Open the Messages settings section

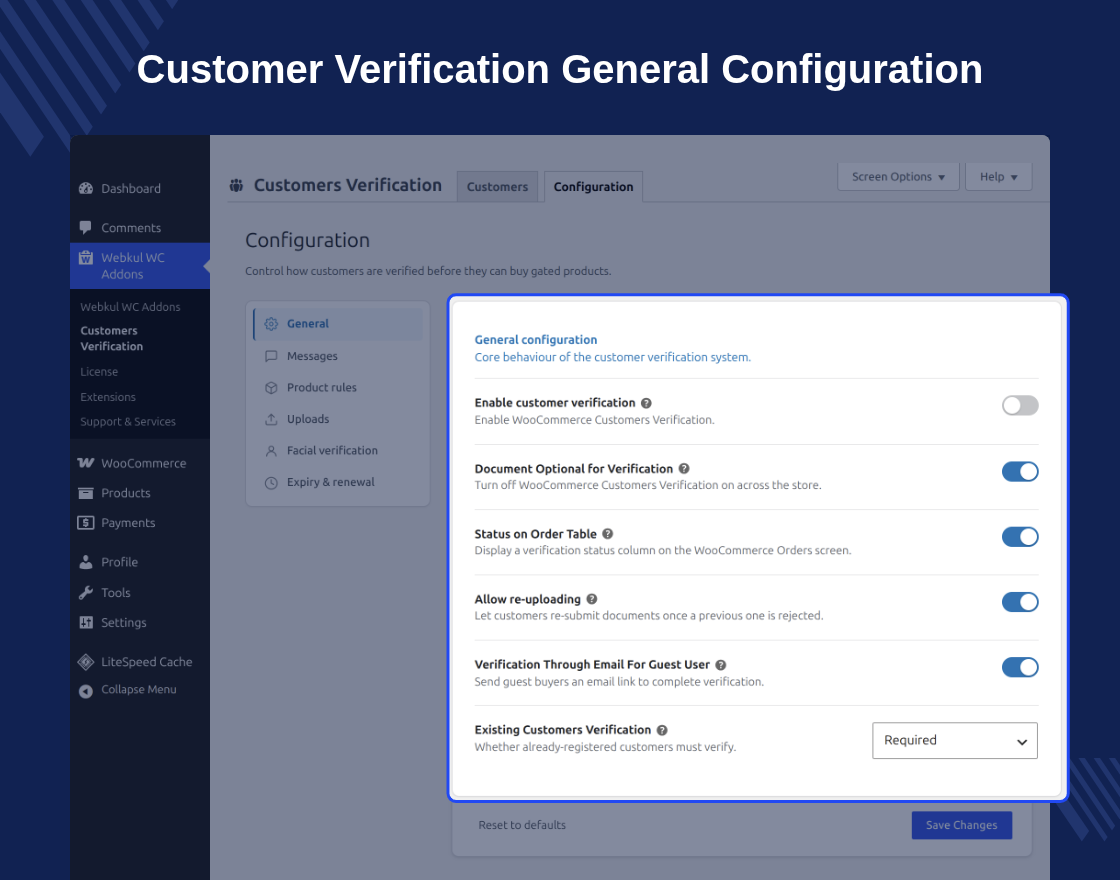pyautogui.click(x=338, y=356)
